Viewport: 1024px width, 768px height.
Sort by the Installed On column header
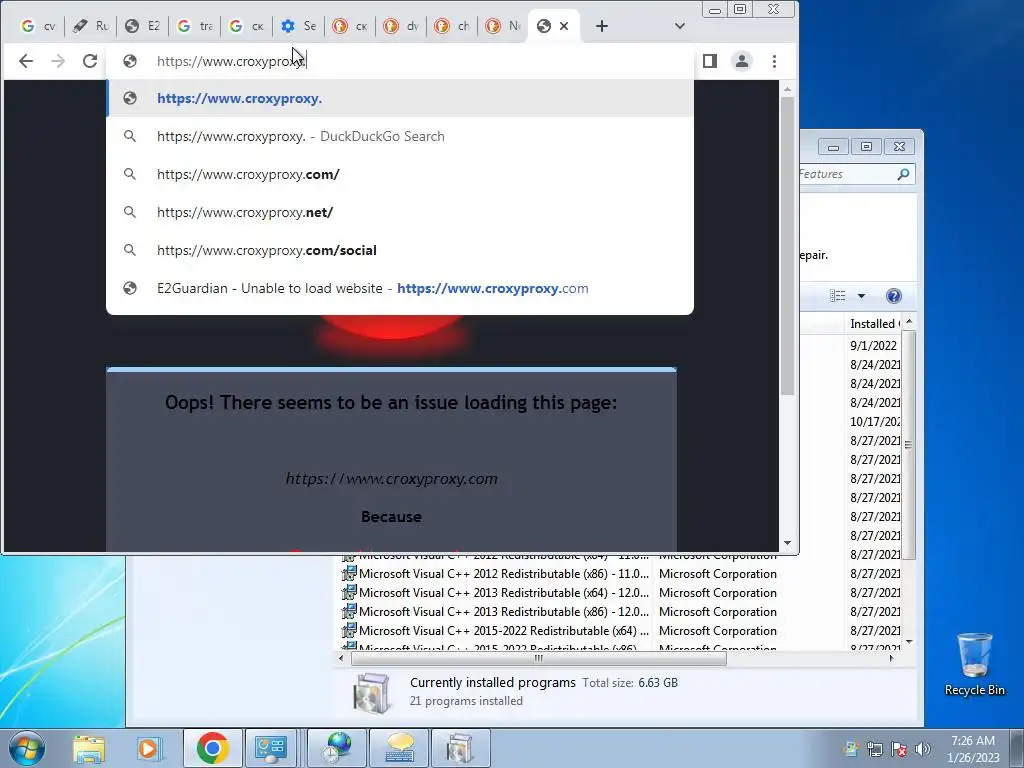872,324
